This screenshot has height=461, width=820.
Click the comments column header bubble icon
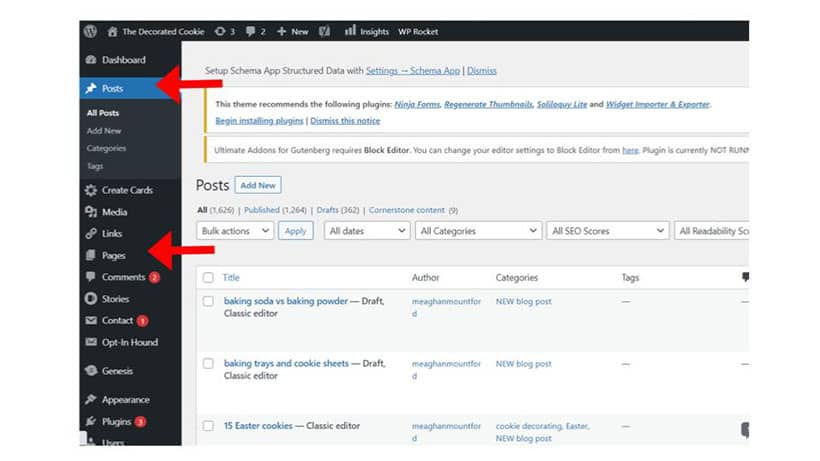coord(745,277)
